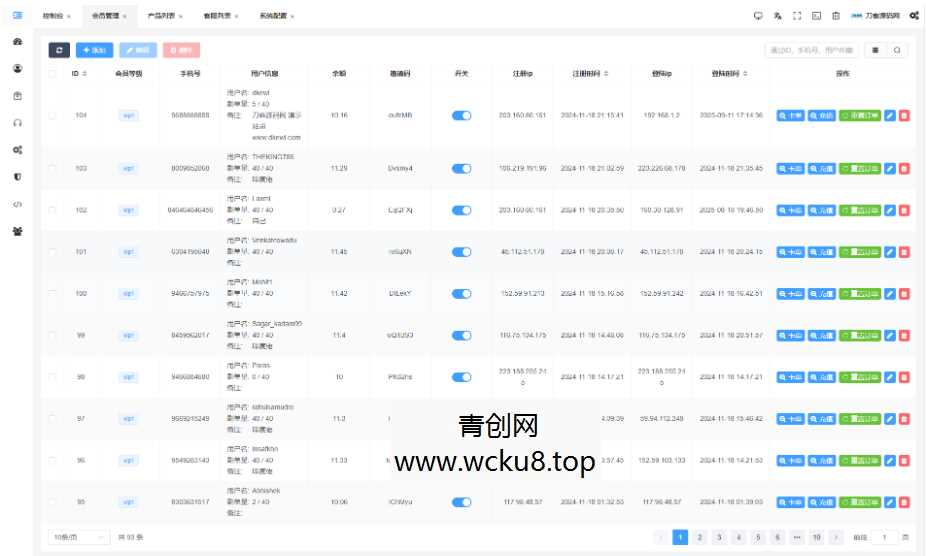The height and width of the screenshot is (556, 926).
Task: Open the package box icon in the sidebar
Action: click(17, 96)
